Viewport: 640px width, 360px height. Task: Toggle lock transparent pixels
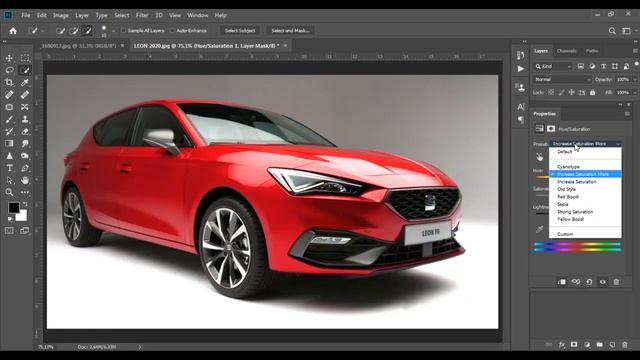point(551,93)
